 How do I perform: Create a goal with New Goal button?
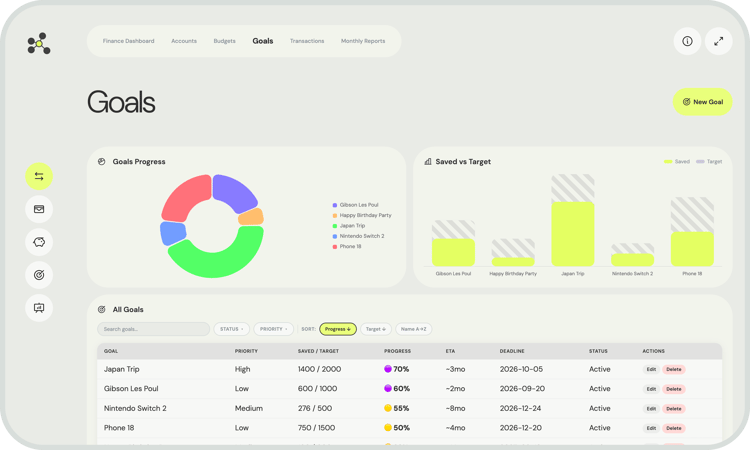pyautogui.click(x=703, y=102)
